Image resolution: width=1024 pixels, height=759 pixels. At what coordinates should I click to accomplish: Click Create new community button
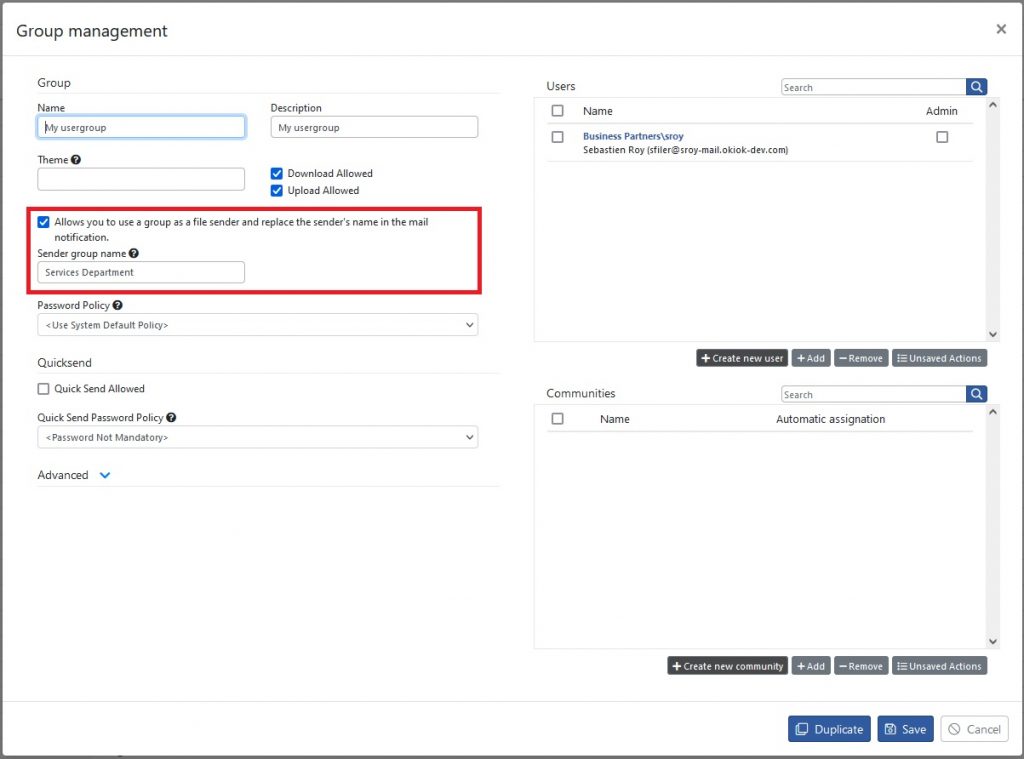pos(728,666)
